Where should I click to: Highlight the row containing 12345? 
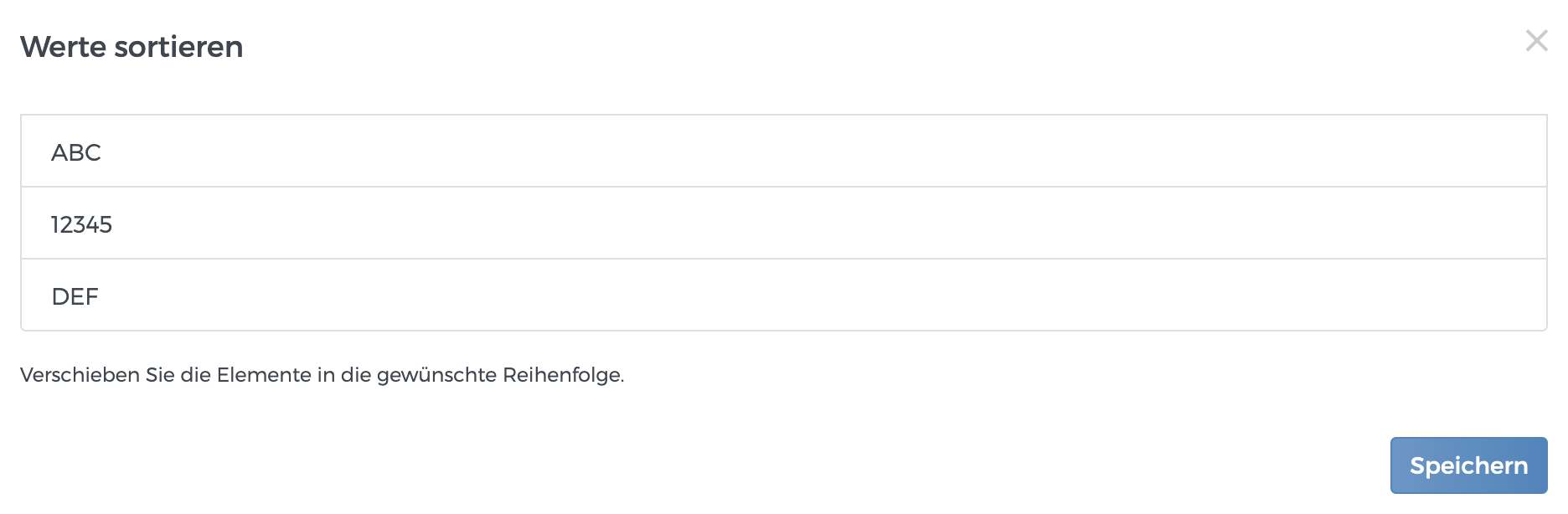[783, 224]
